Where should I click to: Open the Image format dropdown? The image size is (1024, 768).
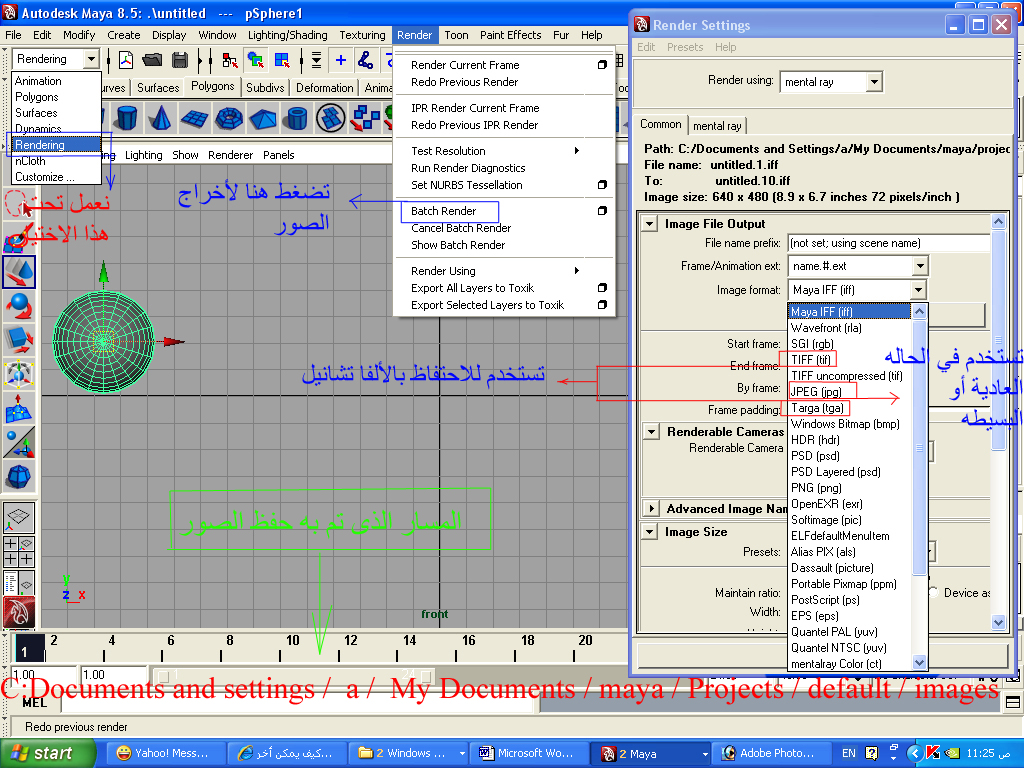click(918, 289)
